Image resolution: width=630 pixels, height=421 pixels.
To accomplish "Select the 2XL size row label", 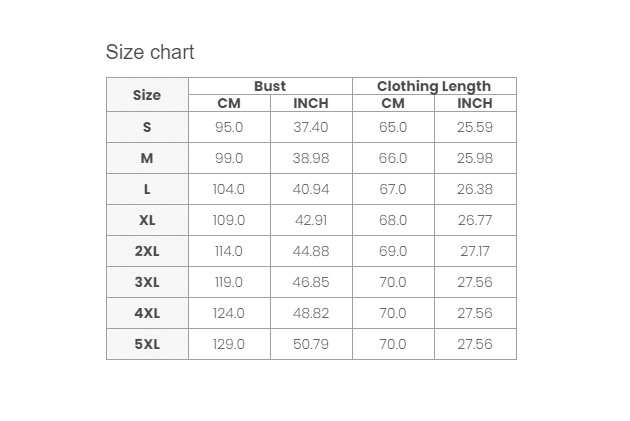I will click(x=147, y=251).
